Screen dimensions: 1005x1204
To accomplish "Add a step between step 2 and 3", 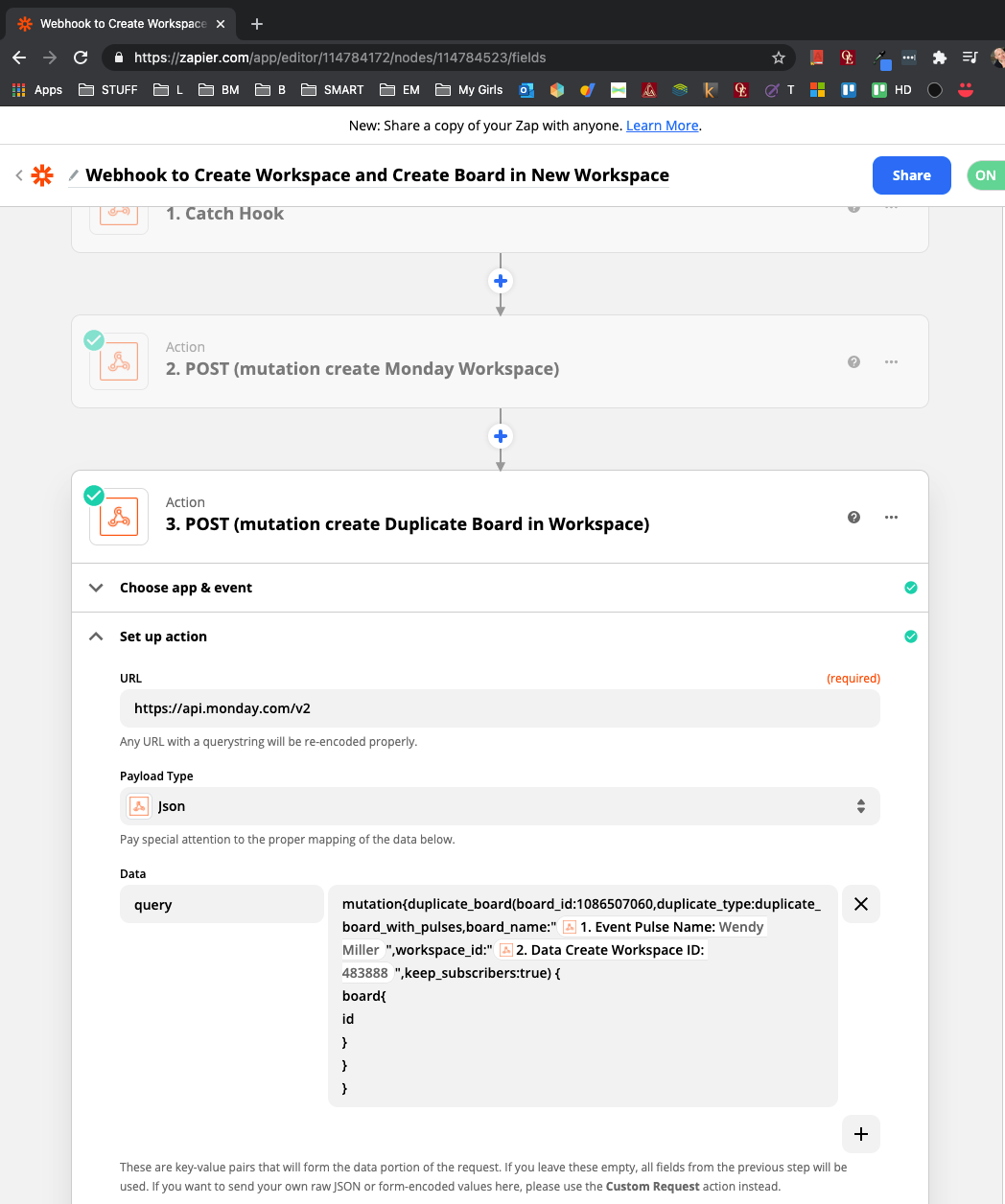I will tap(501, 436).
